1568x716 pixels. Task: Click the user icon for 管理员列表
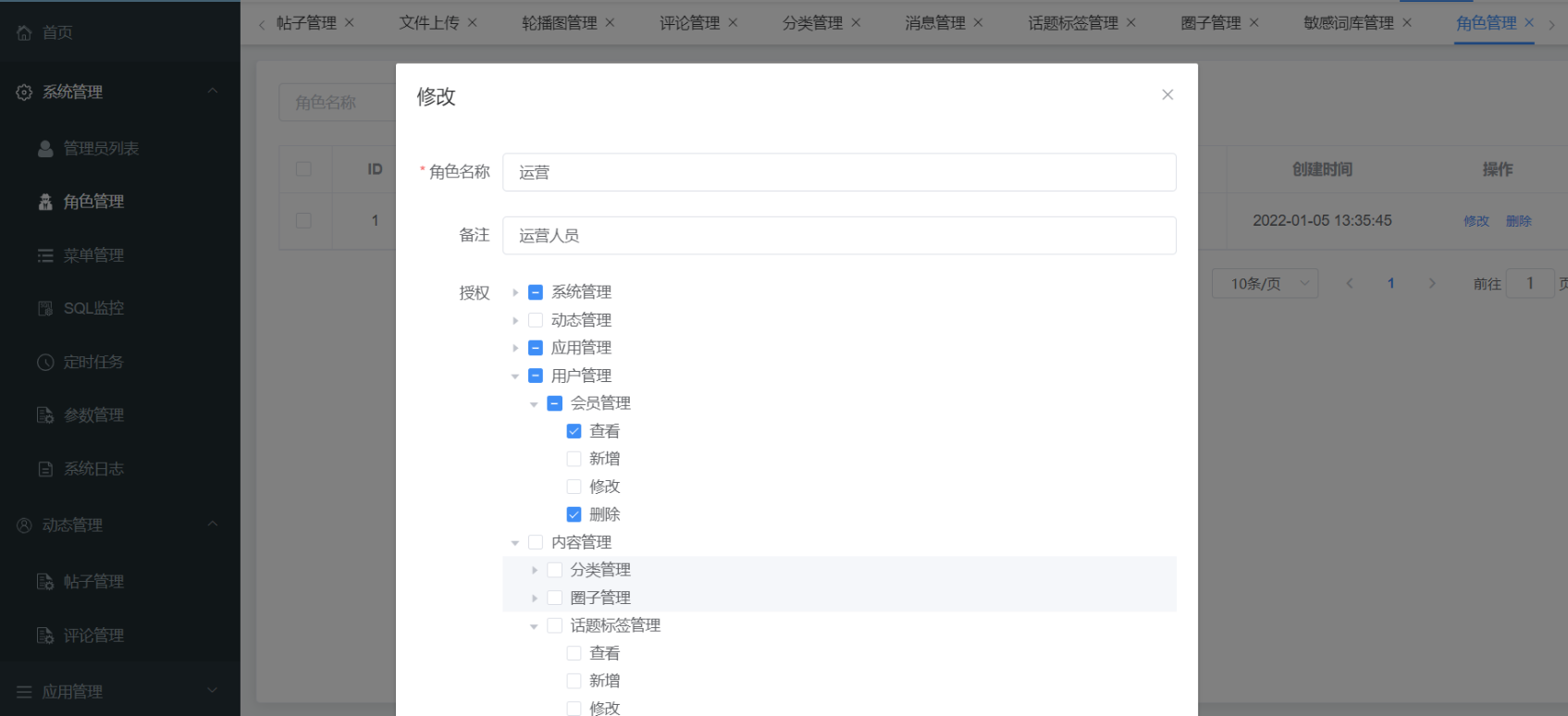[45, 148]
